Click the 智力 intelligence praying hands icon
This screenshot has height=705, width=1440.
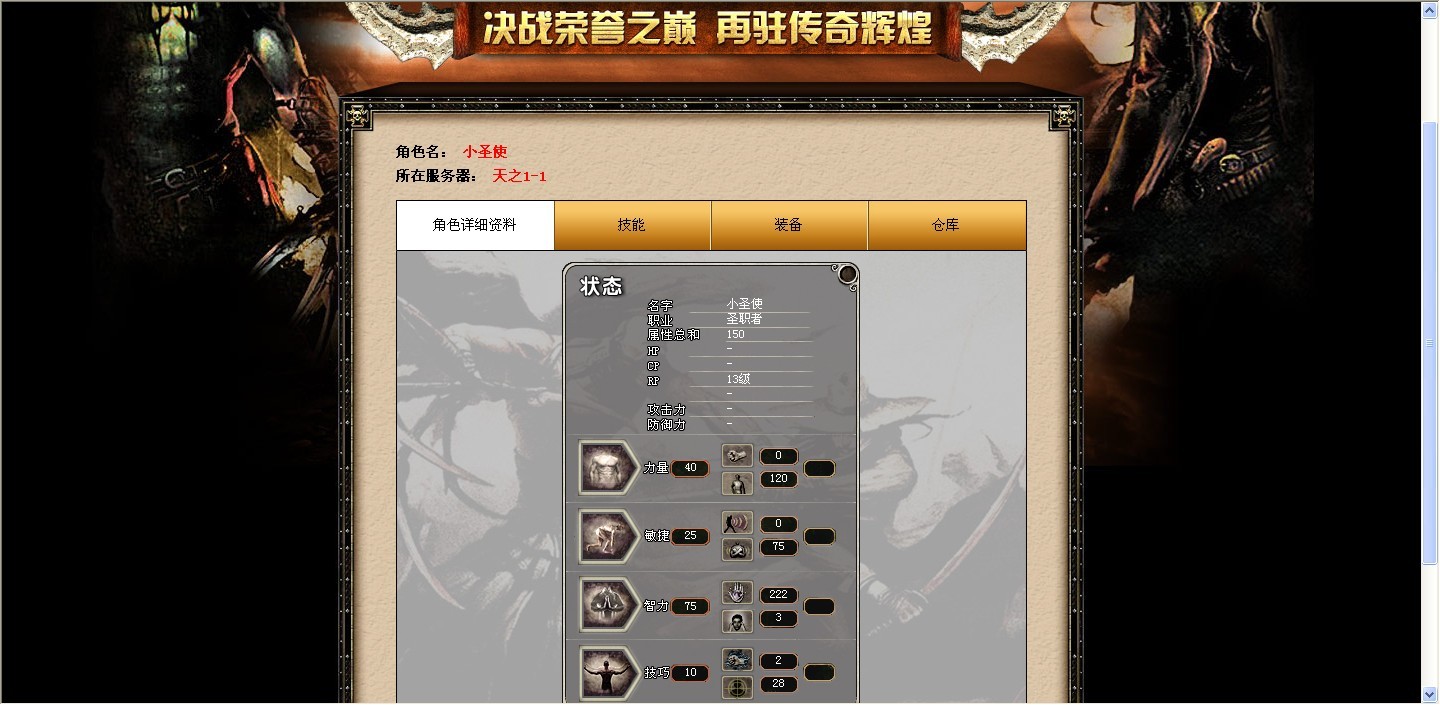point(609,605)
